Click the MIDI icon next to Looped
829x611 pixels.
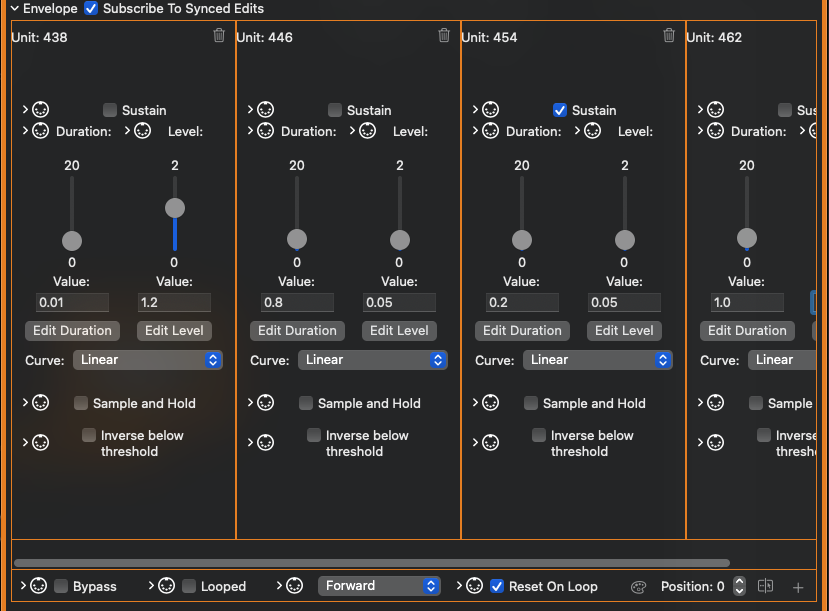click(167, 586)
